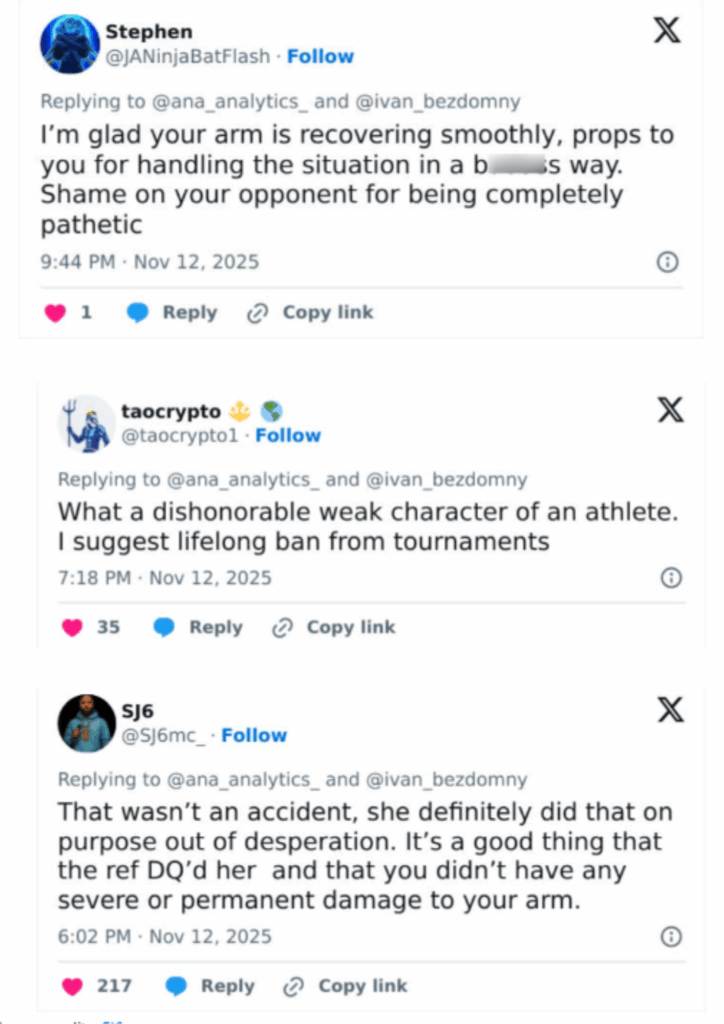724x1024 pixels.
Task: Copy link to Stephen's tweet
Action: (x=310, y=313)
